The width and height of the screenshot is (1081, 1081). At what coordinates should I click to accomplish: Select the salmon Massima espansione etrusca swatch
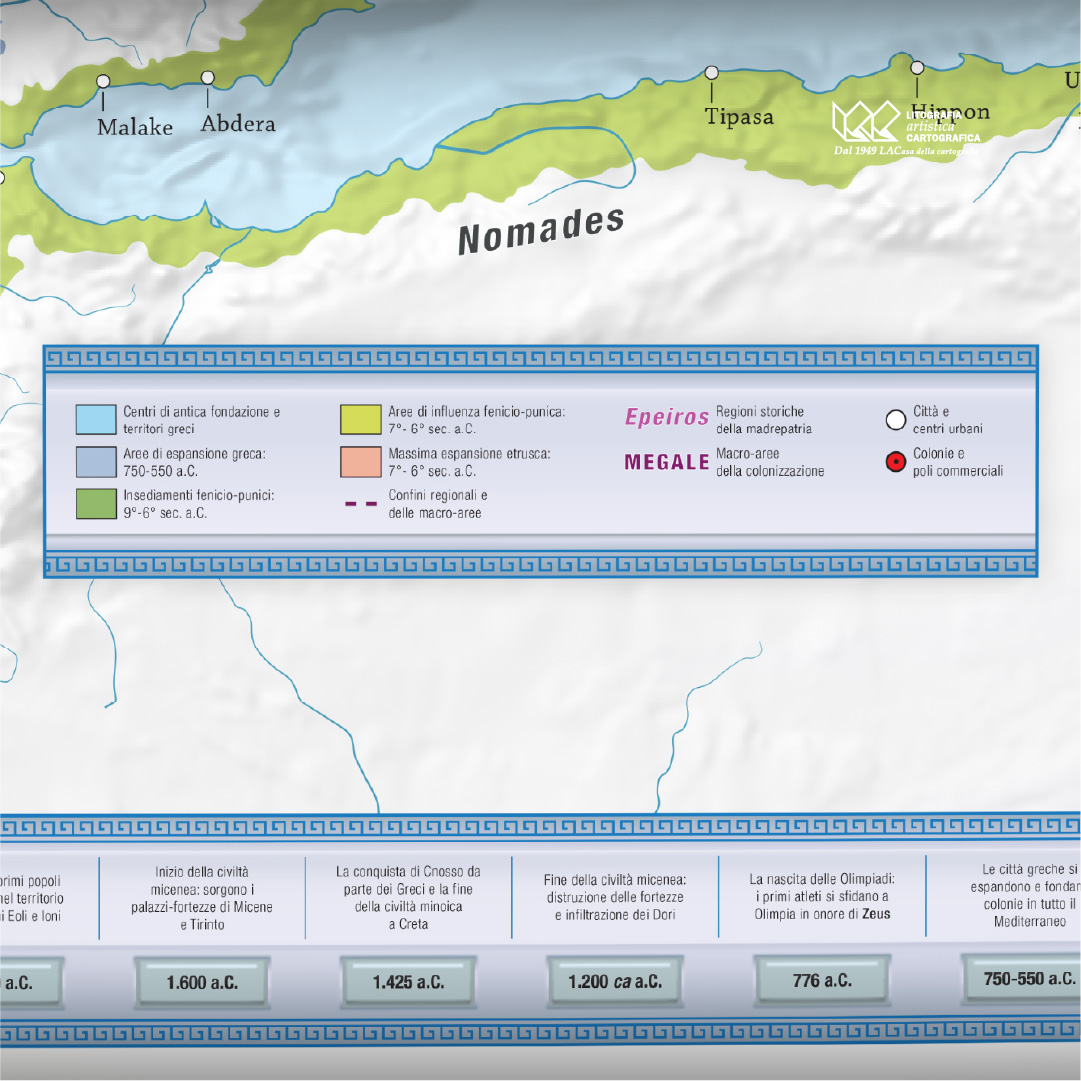[361, 462]
